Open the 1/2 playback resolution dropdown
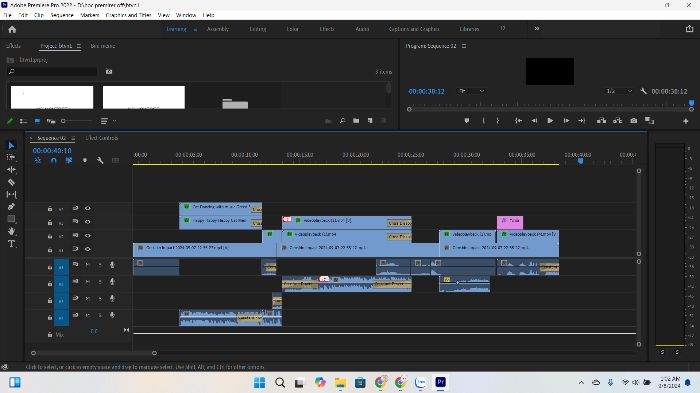The width and height of the screenshot is (700, 393). point(619,91)
